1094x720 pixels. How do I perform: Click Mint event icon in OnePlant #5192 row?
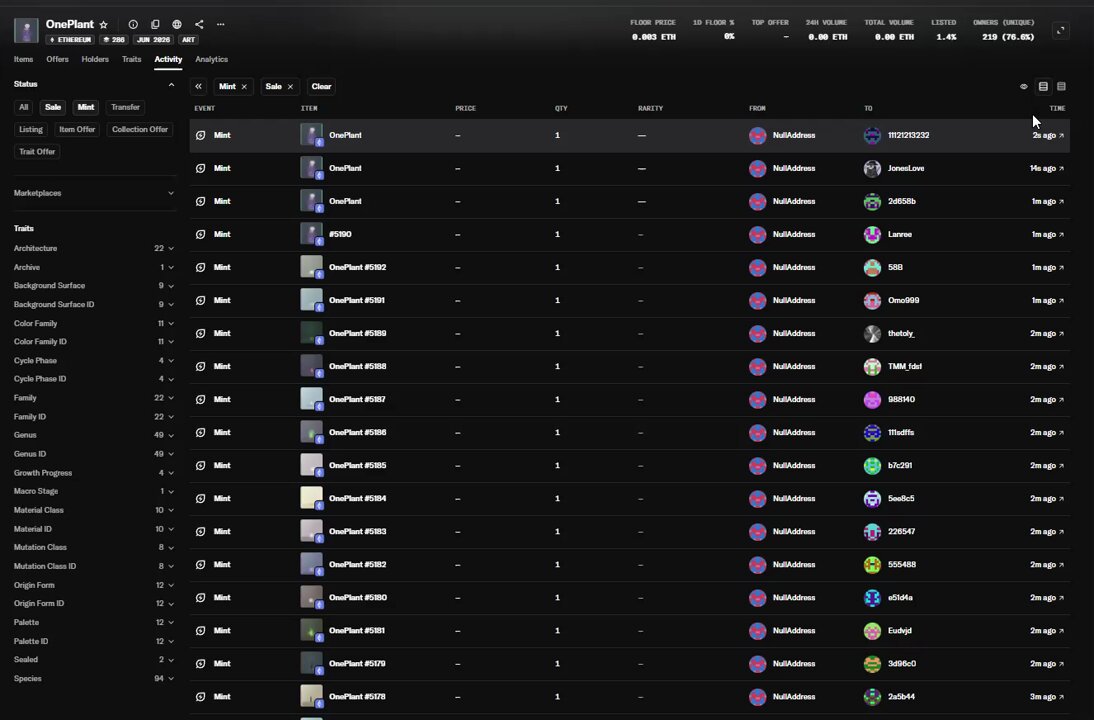click(201, 267)
